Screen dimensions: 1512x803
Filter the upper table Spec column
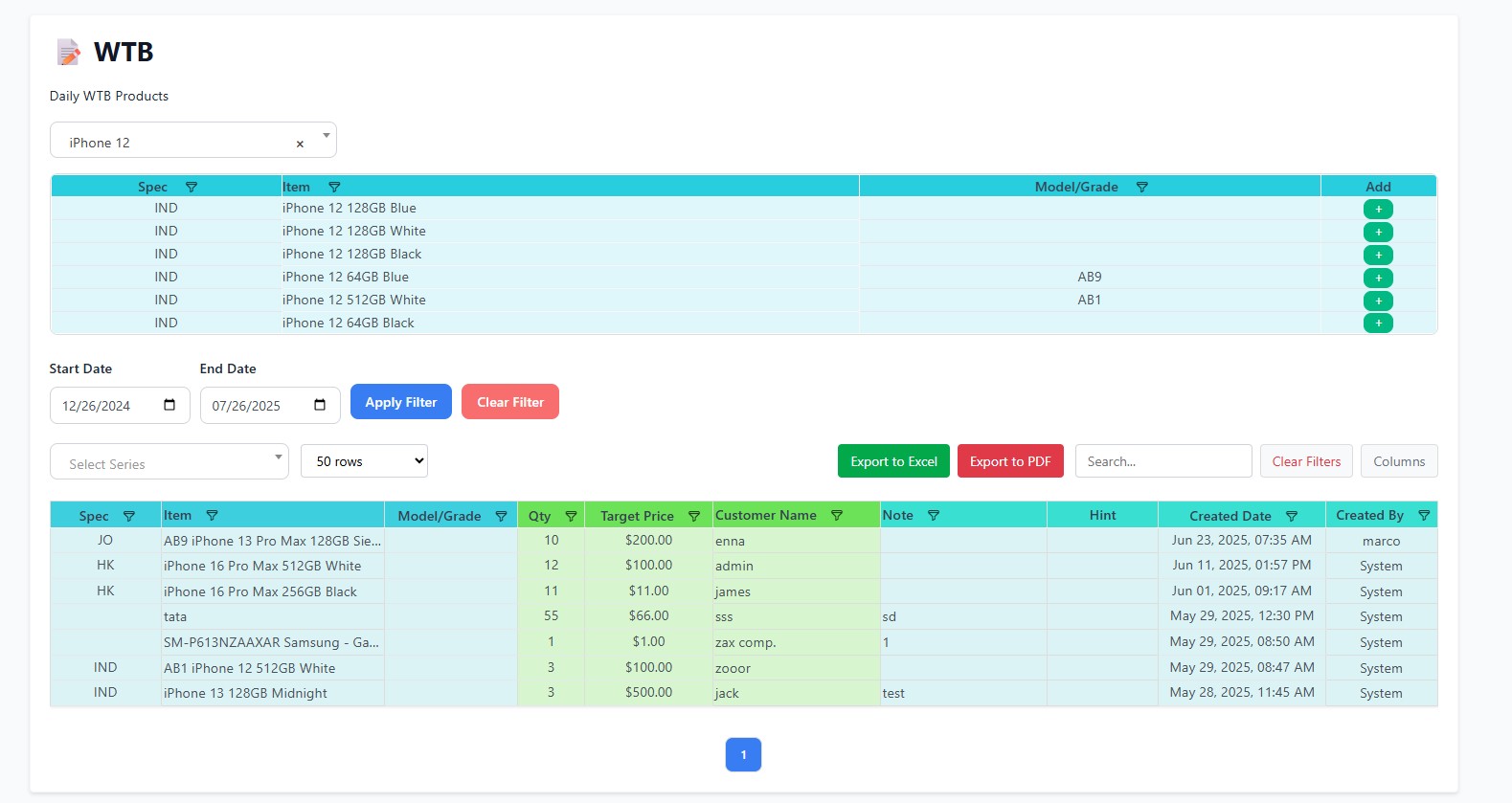pos(192,187)
